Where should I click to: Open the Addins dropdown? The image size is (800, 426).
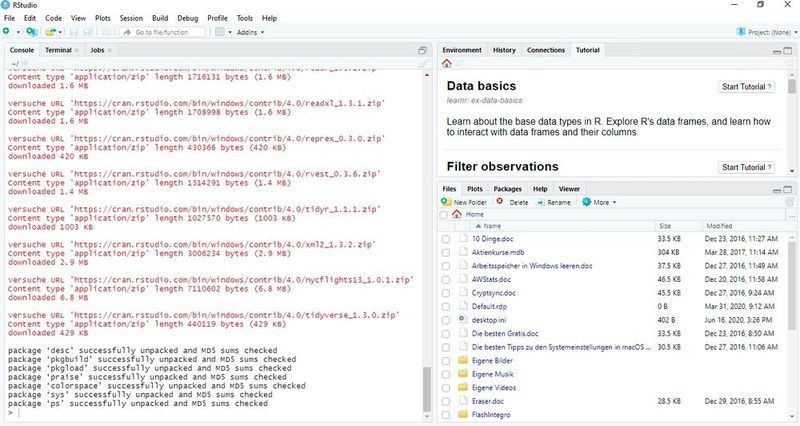251,32
